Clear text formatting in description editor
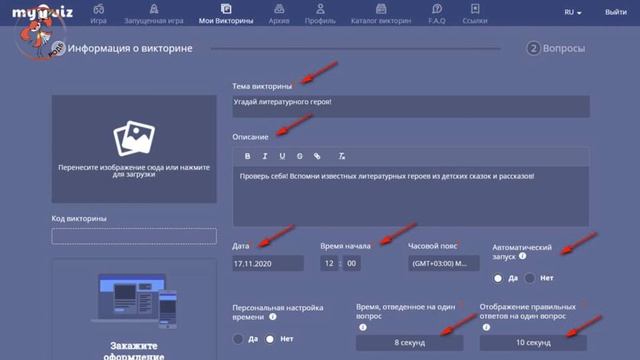This screenshot has height=360, width=640. (x=342, y=156)
